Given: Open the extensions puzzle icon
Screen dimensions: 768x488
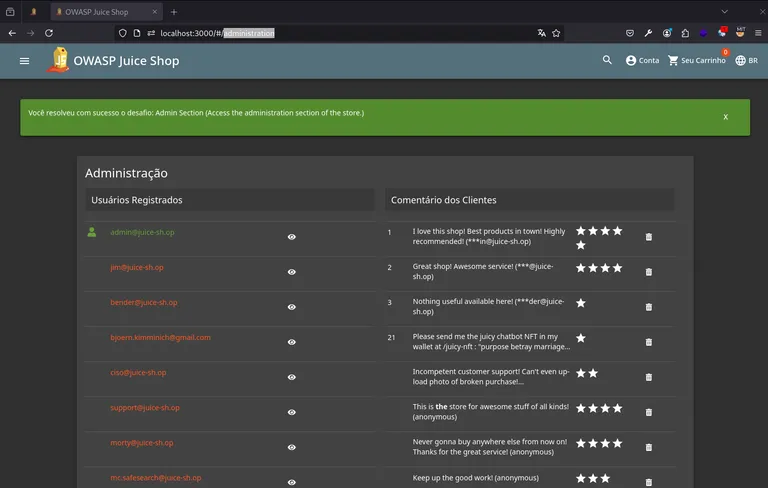Looking at the screenshot, I should tap(685, 33).
